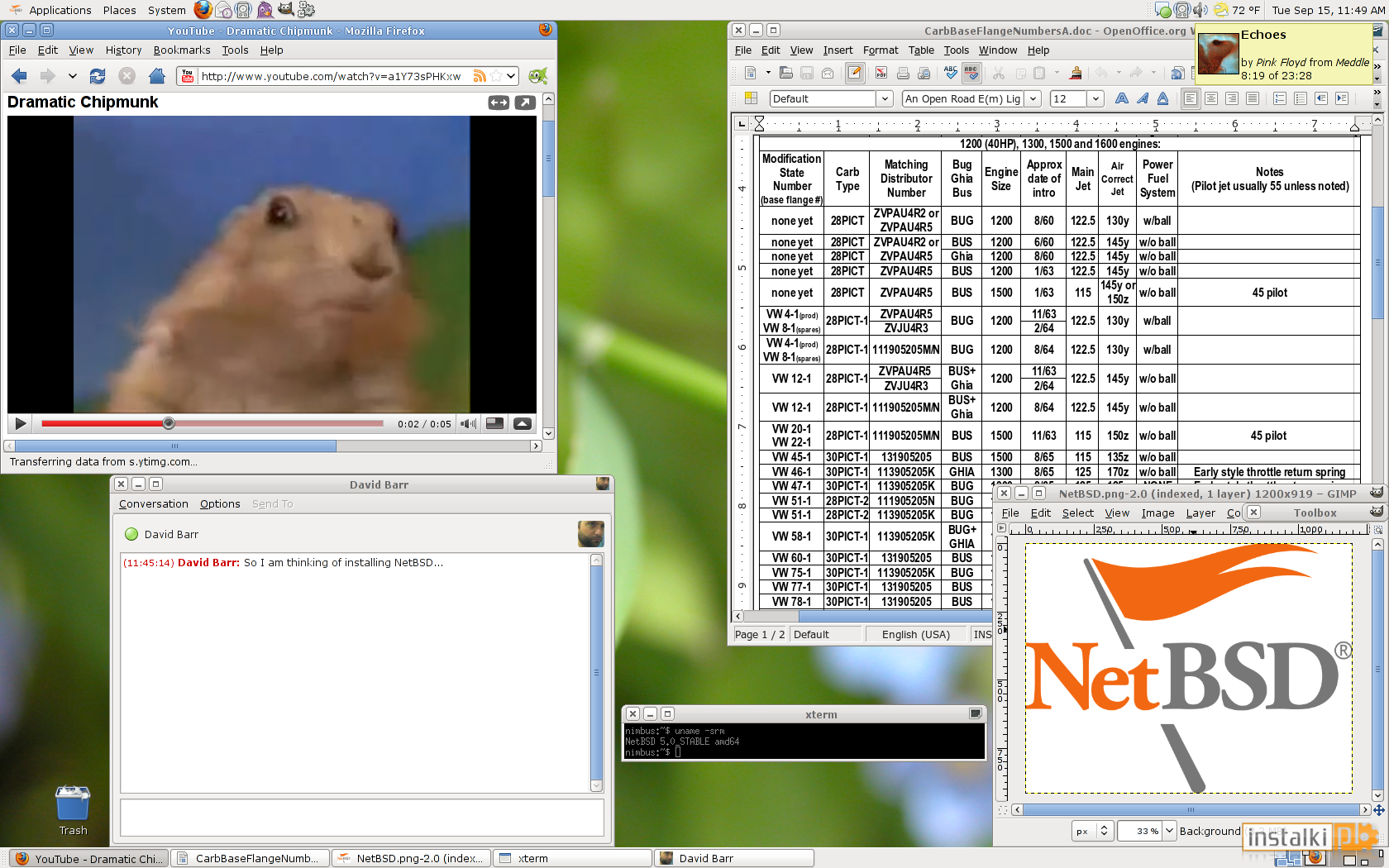Launch Firefox from top panel

click(x=203, y=10)
